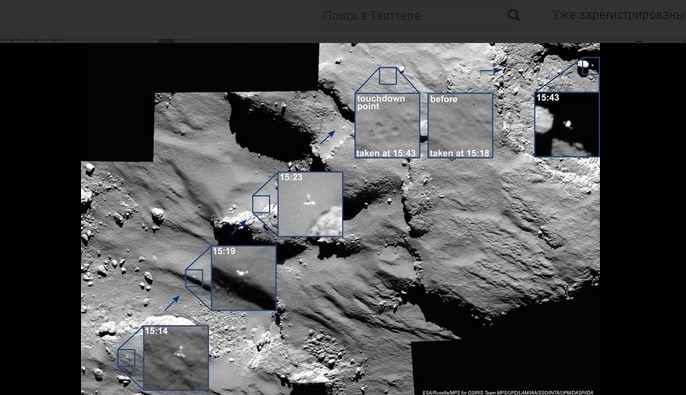Click the small square marker for 15:14
This screenshot has height=395, width=686.
[126, 358]
